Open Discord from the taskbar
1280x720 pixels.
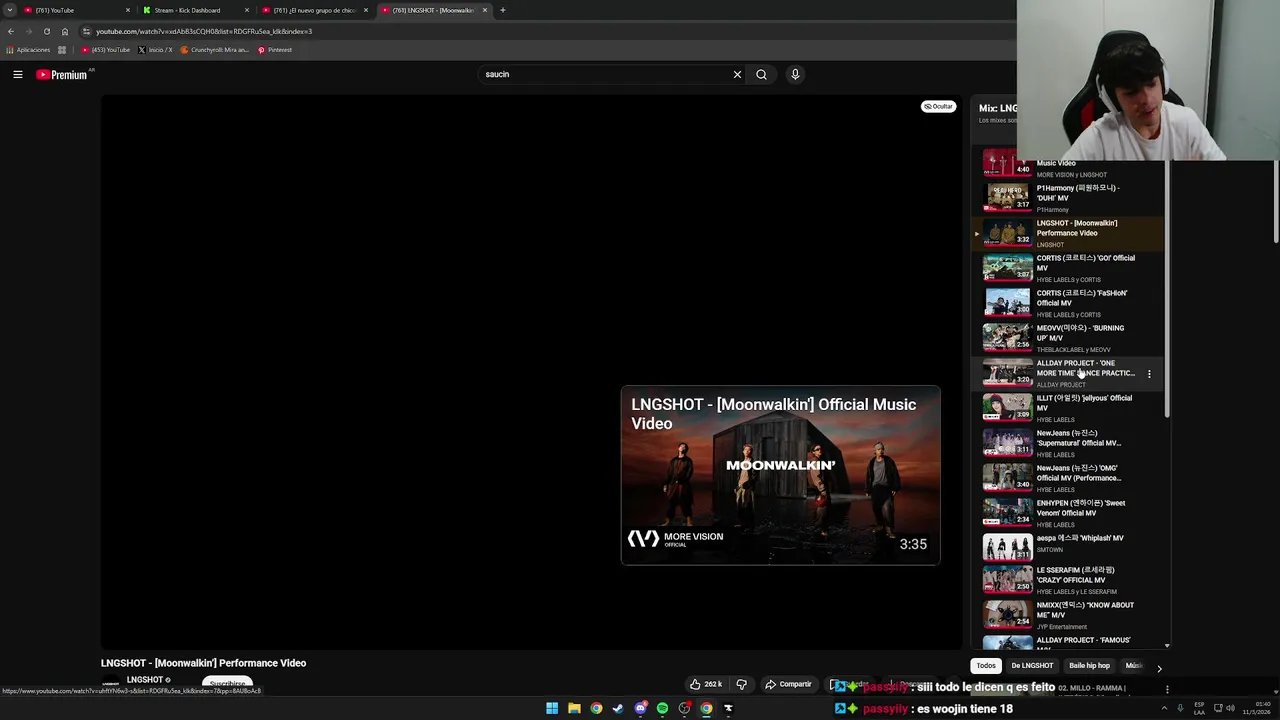point(640,708)
